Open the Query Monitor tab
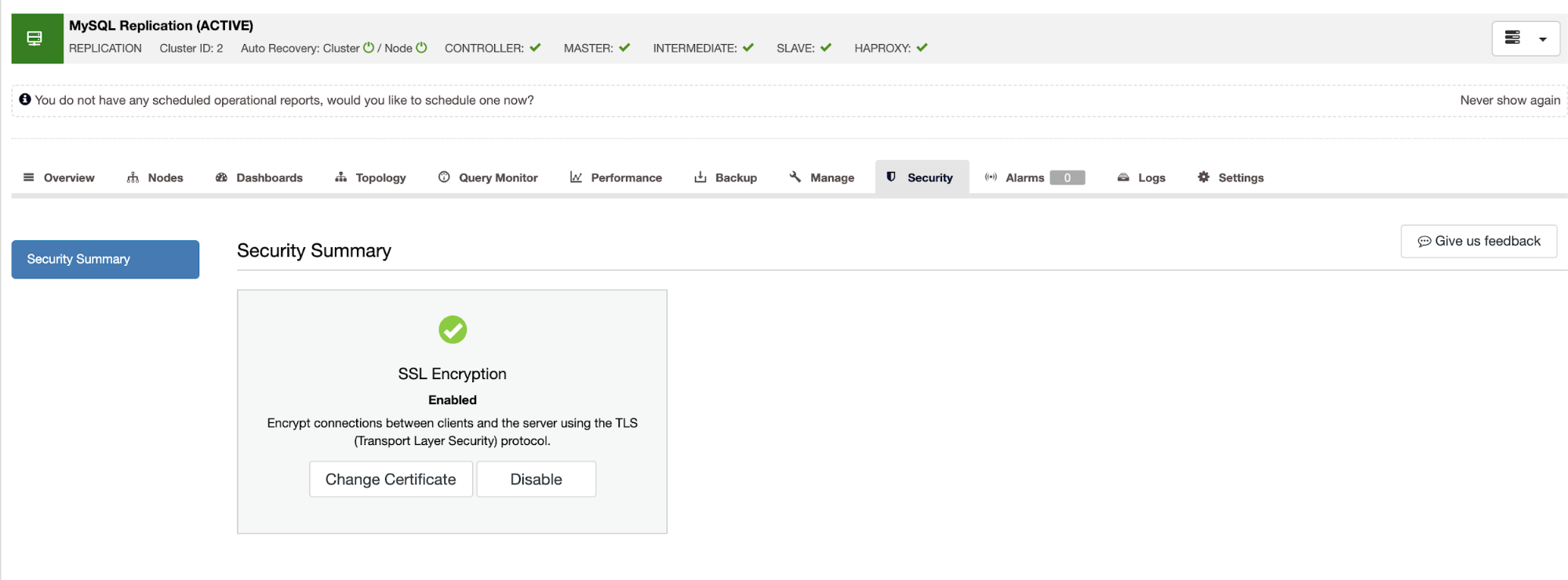 click(x=488, y=177)
